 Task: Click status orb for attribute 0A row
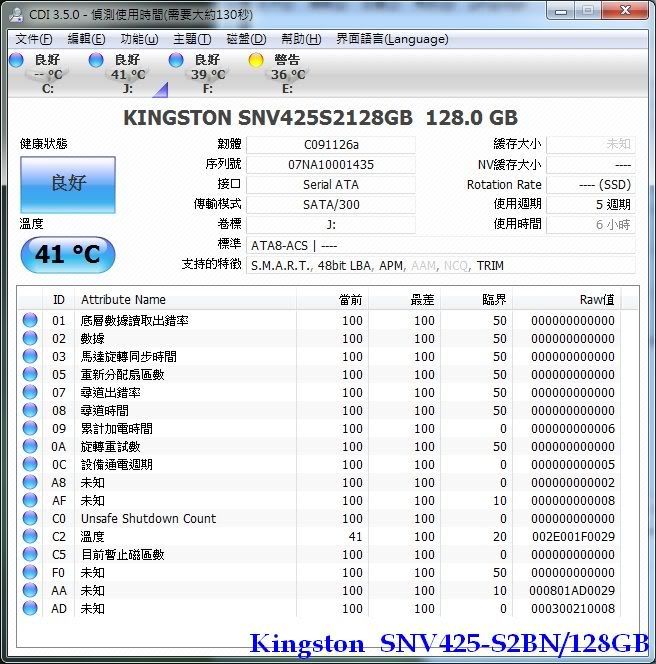[x=30, y=446]
